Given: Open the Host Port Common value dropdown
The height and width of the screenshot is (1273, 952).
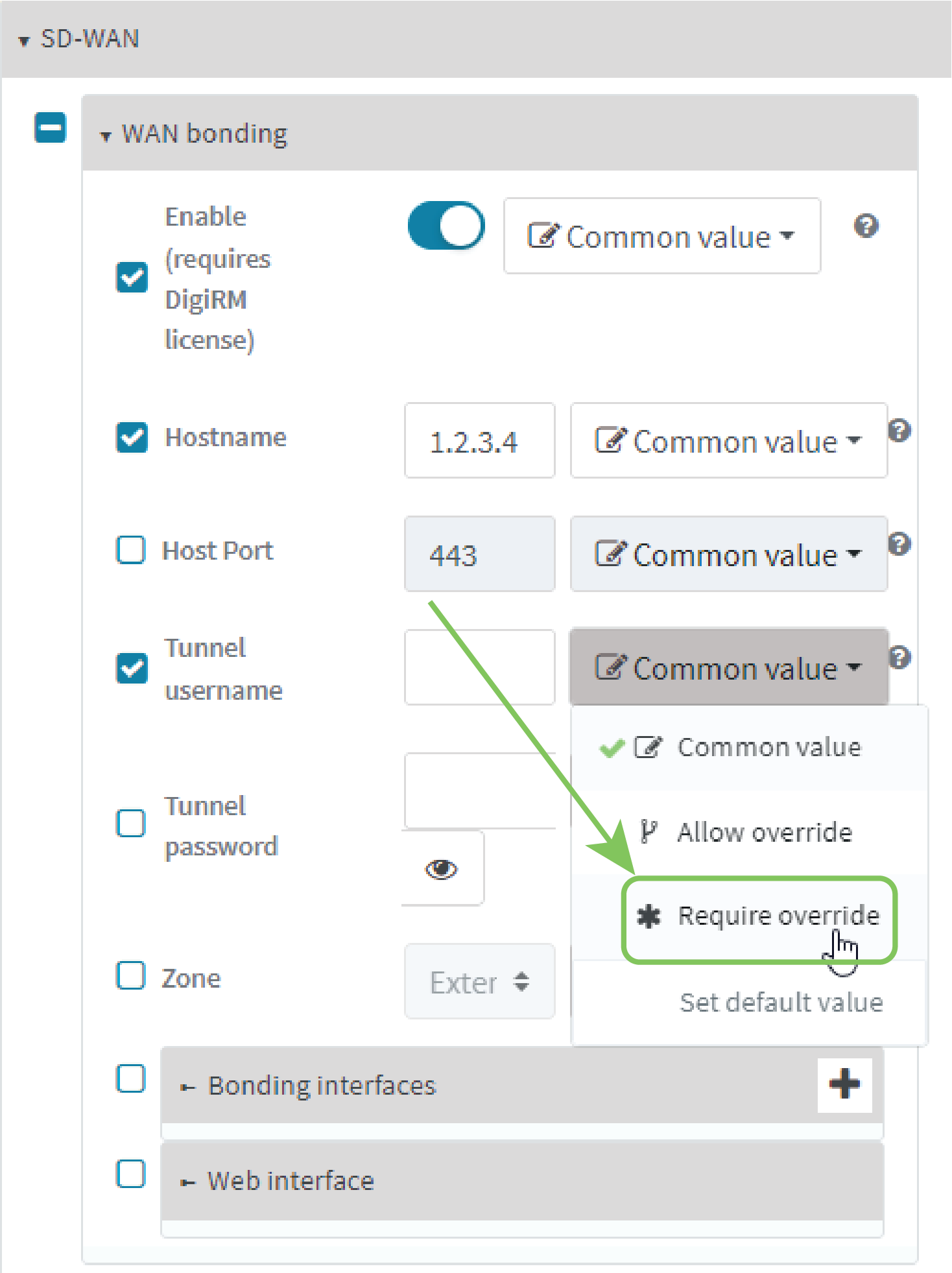Looking at the screenshot, I should (x=728, y=554).
